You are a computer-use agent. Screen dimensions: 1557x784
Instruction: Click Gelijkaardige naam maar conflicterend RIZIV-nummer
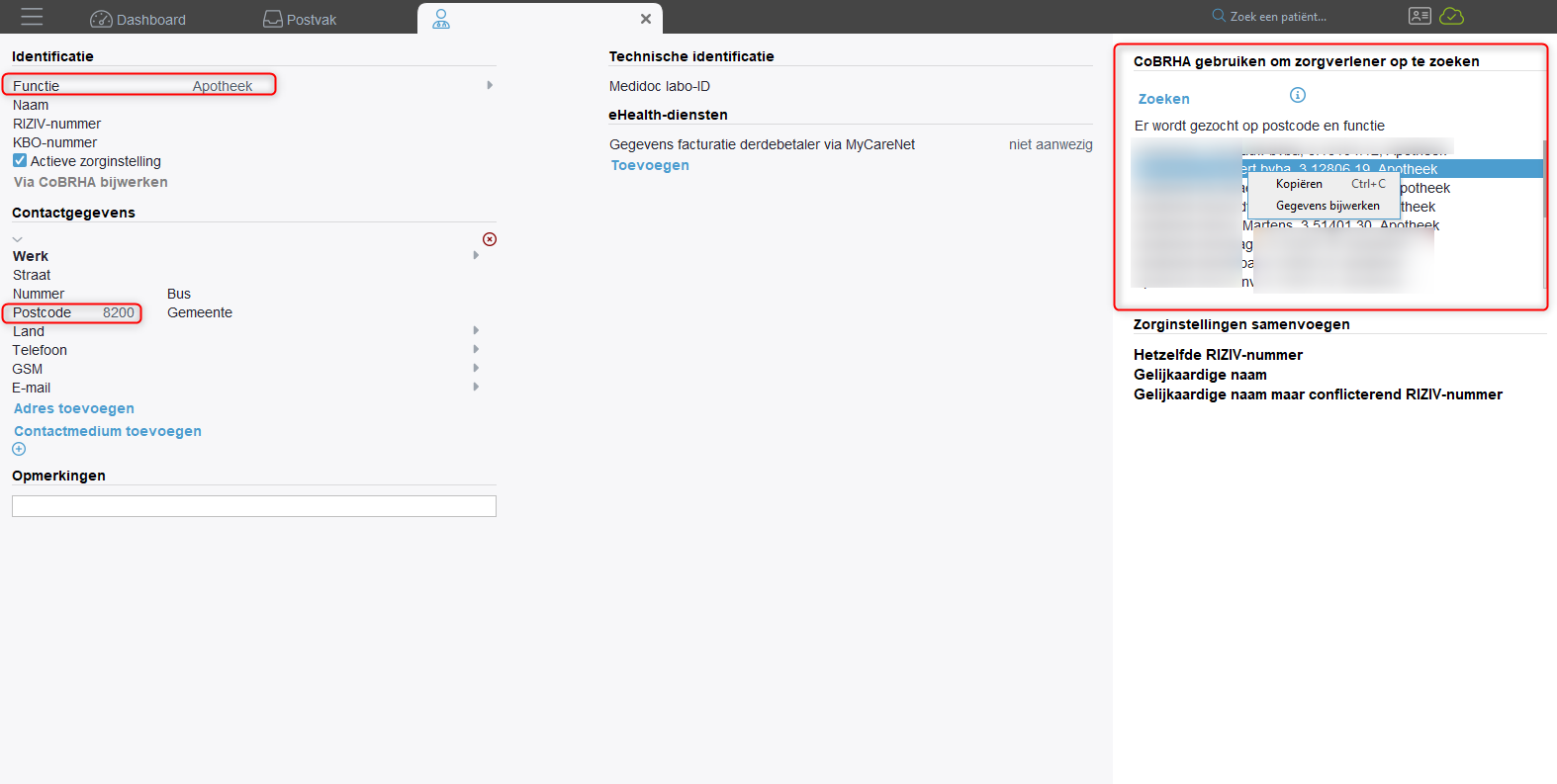click(x=1318, y=394)
